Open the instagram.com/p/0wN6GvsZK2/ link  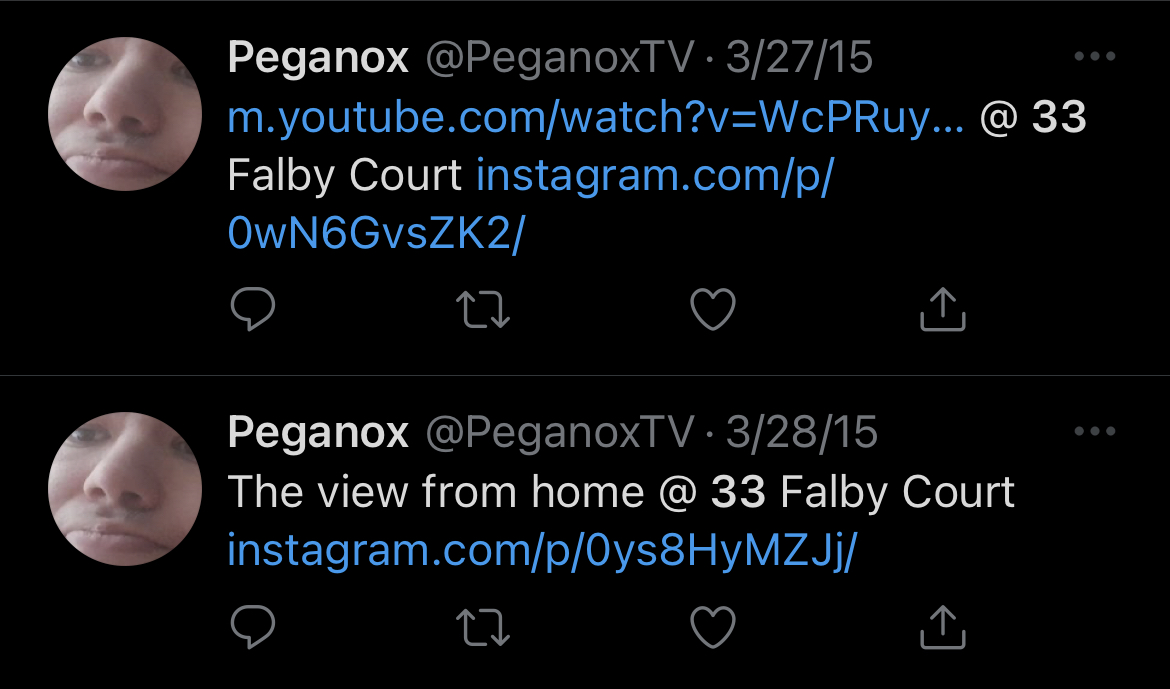click(530, 205)
